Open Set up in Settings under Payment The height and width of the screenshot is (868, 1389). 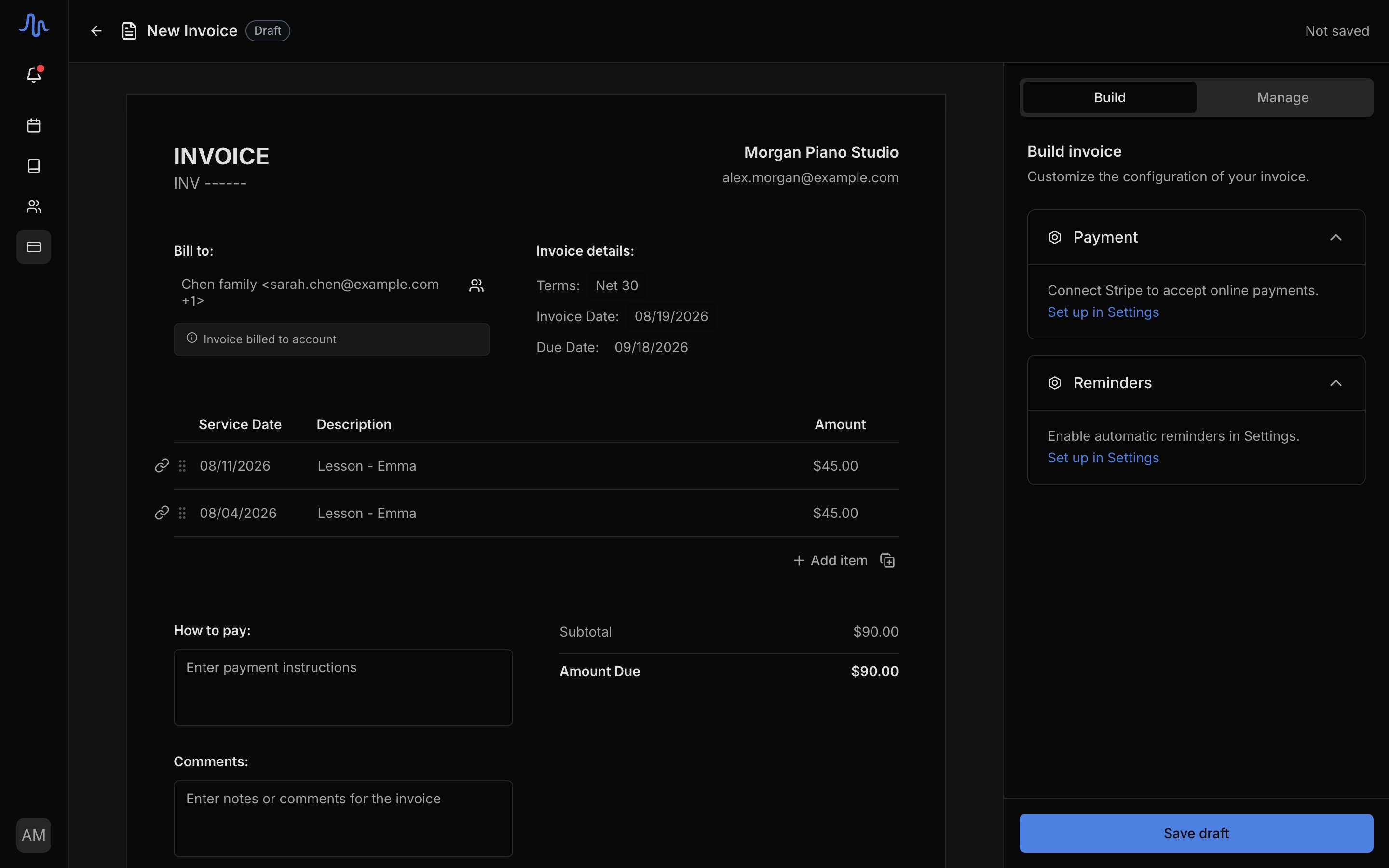(1103, 312)
